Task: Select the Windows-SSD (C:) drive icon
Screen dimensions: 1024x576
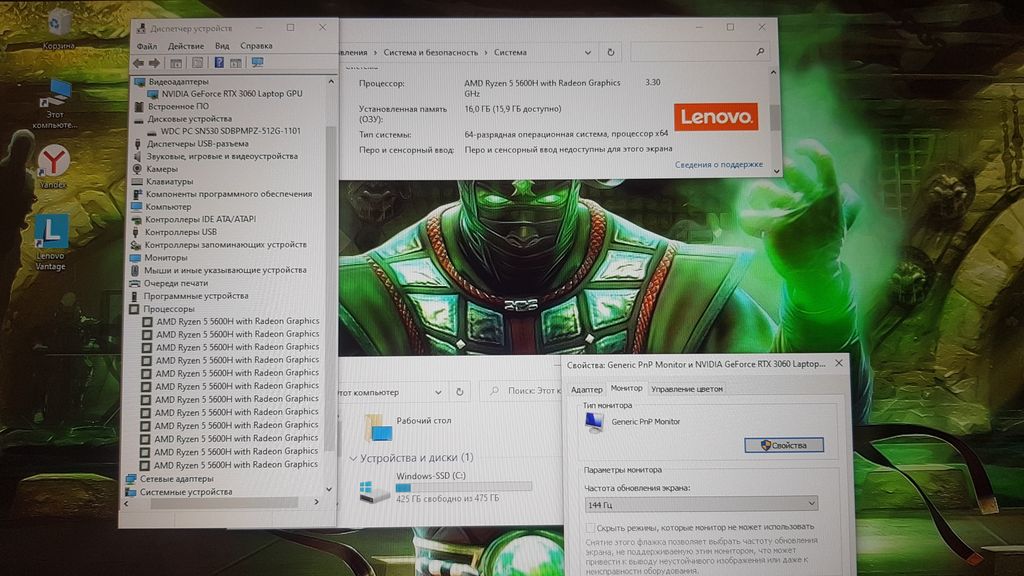Action: click(x=368, y=491)
